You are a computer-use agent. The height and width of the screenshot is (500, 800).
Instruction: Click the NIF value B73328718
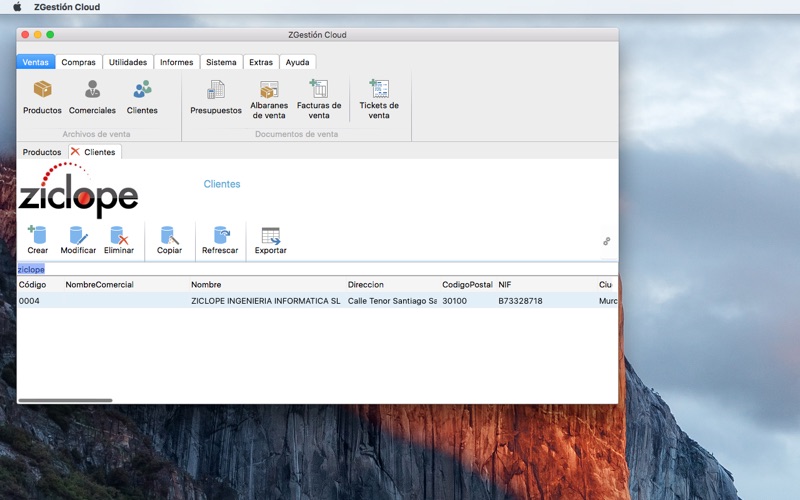[520, 301]
